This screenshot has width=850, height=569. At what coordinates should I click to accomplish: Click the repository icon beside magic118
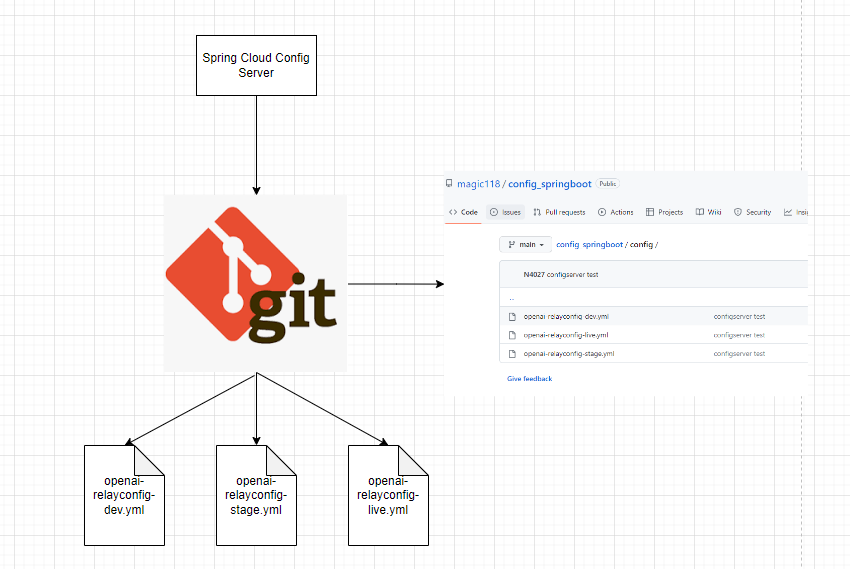click(449, 183)
